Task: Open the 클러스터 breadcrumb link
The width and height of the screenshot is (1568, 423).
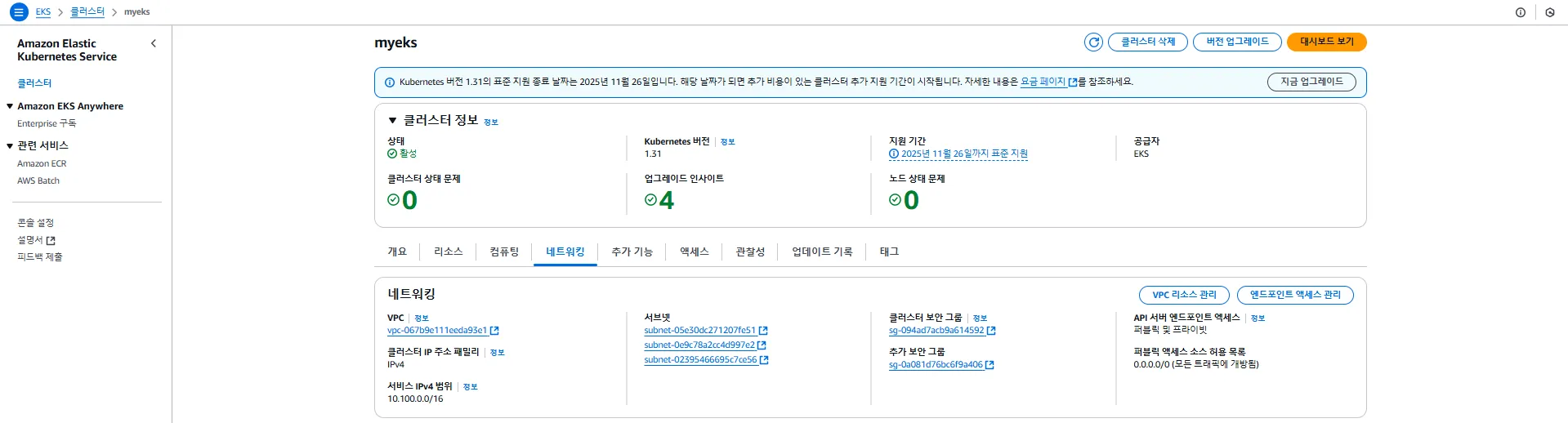Action: (x=87, y=12)
